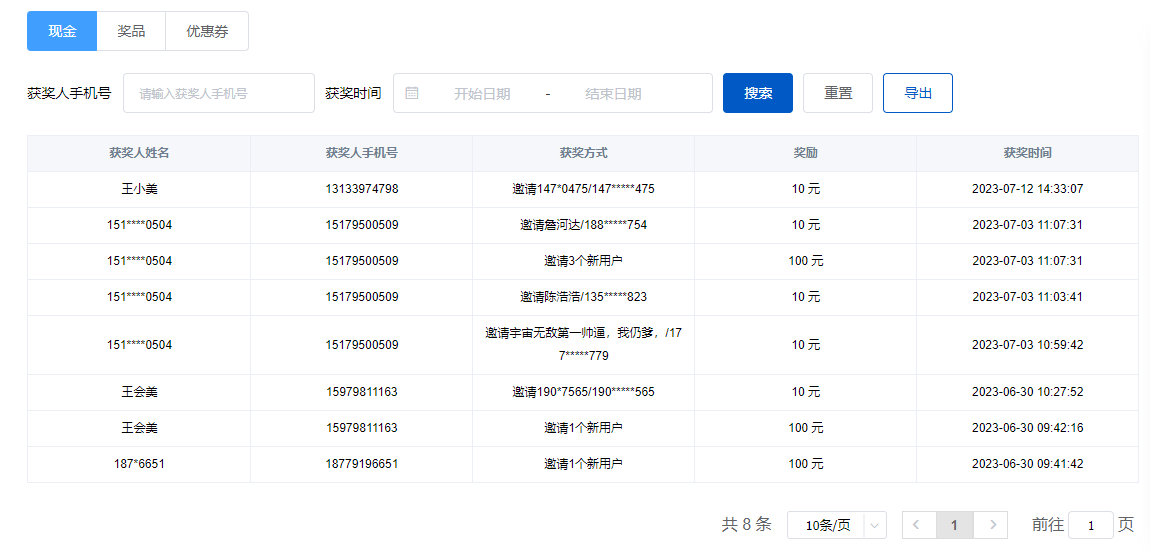Image resolution: width=1150 pixels, height=552 pixels.
Task: Click phone number 18779196651 cell
Action: (361, 464)
